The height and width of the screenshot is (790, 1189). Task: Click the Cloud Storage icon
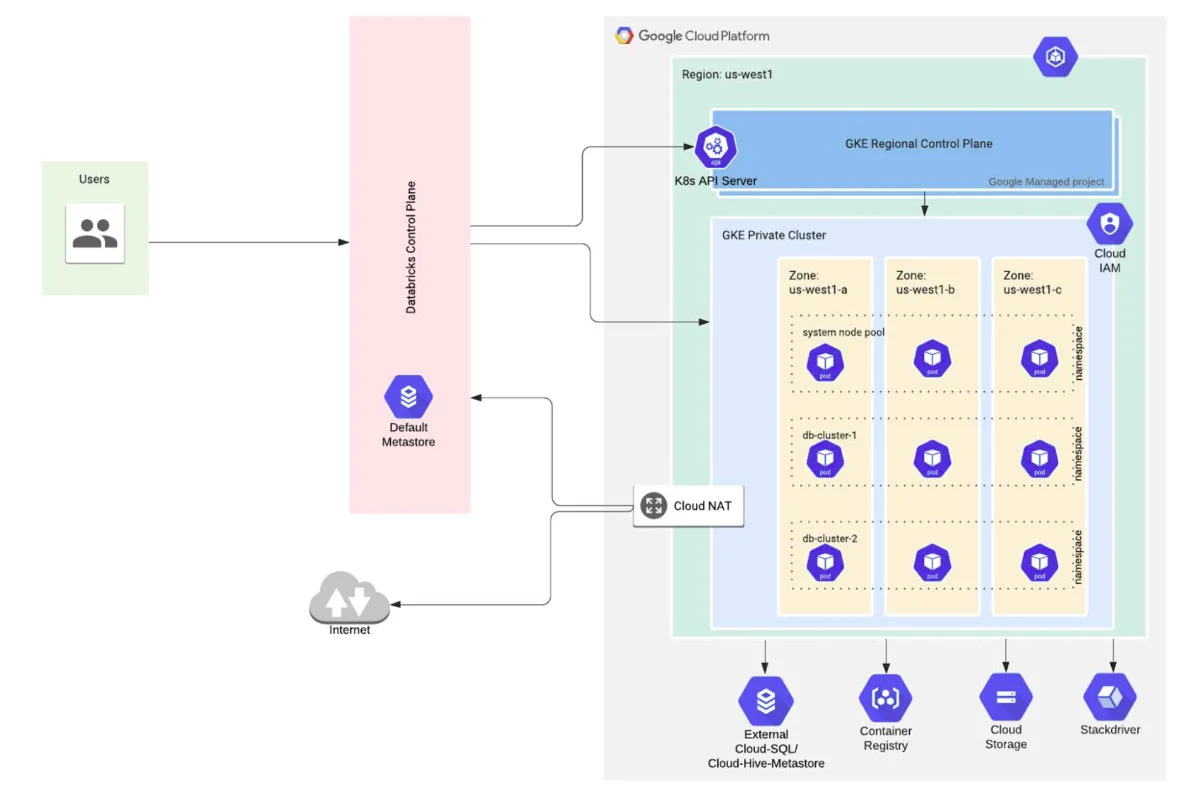[x=1005, y=697]
